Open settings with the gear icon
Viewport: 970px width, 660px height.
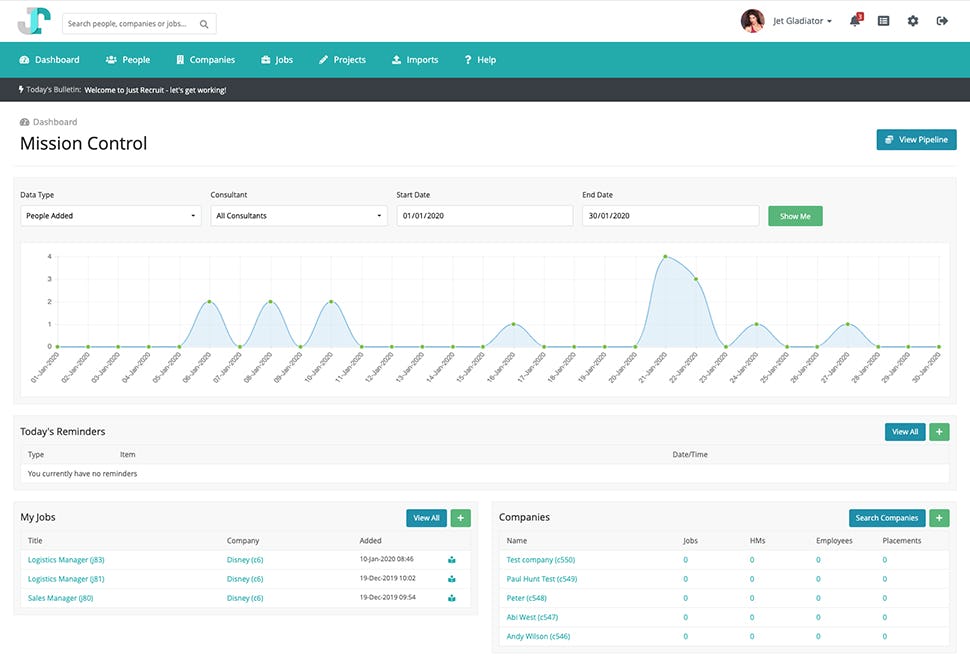pyautogui.click(x=912, y=21)
